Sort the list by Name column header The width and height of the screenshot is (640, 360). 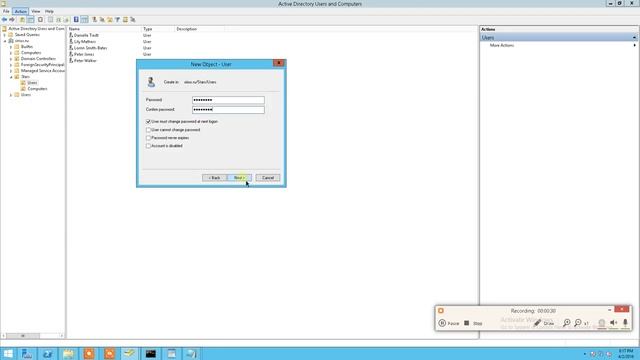pos(104,29)
